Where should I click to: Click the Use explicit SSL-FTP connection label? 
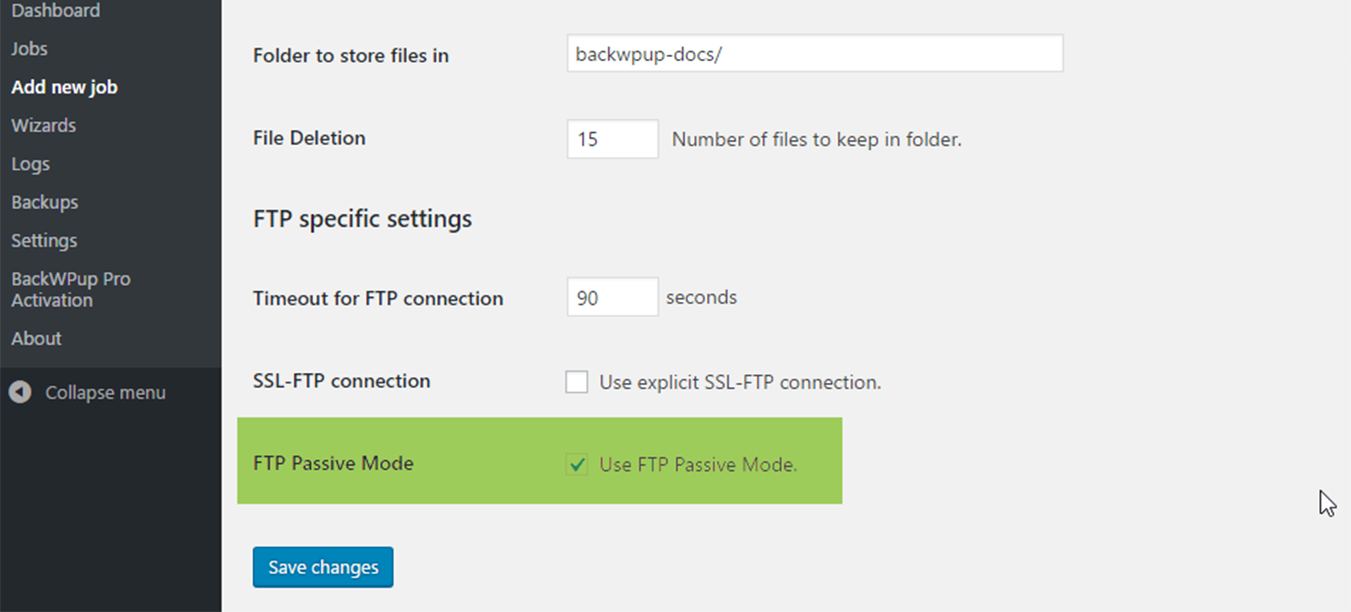coord(740,382)
